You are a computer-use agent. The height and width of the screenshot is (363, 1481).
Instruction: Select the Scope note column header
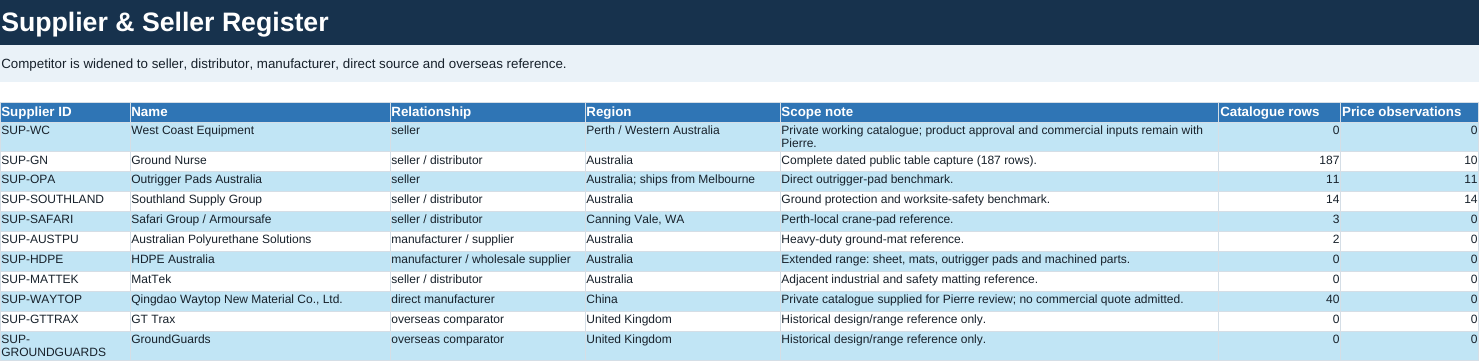999,112
